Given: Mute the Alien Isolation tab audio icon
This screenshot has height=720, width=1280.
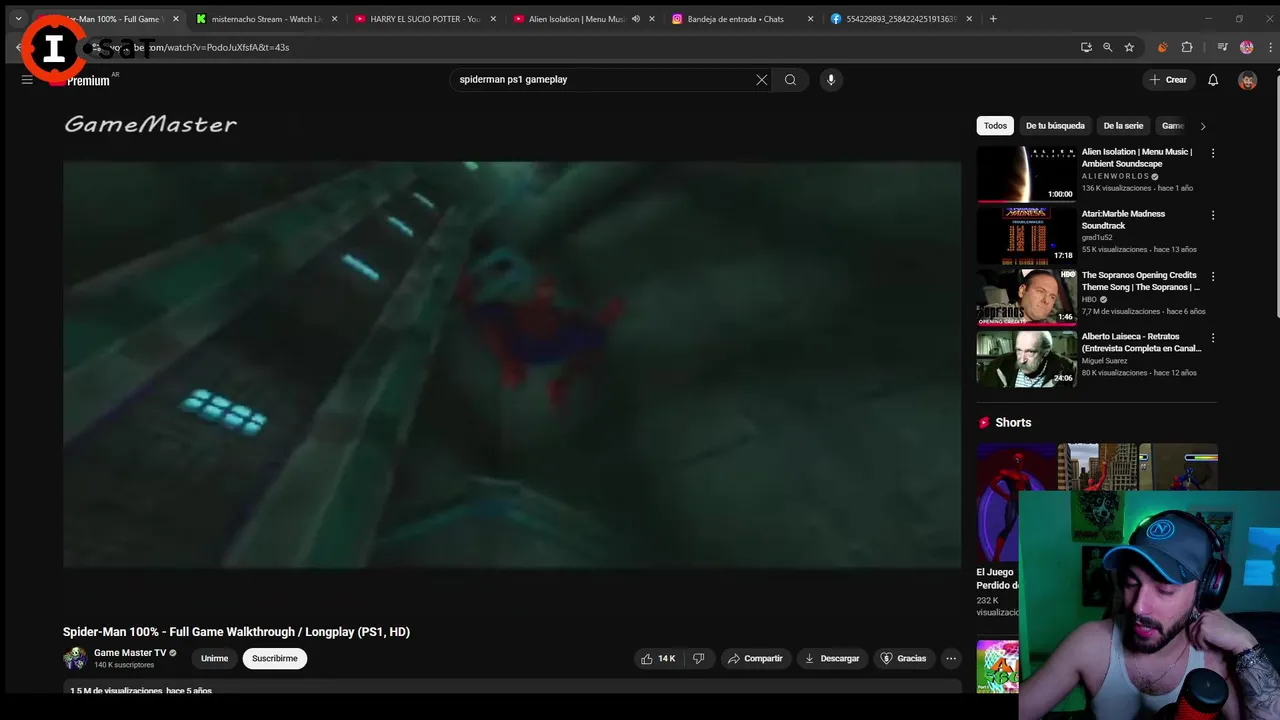Looking at the screenshot, I should click(x=635, y=19).
